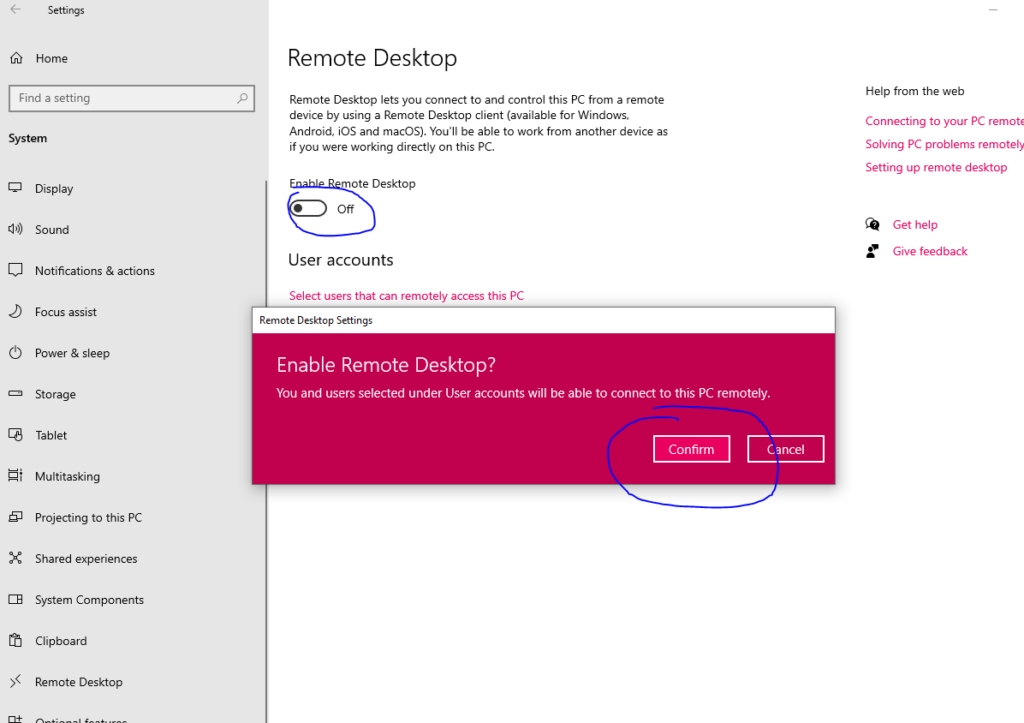Open Tablet settings via its icon
The height and width of the screenshot is (723, 1024).
(x=17, y=434)
